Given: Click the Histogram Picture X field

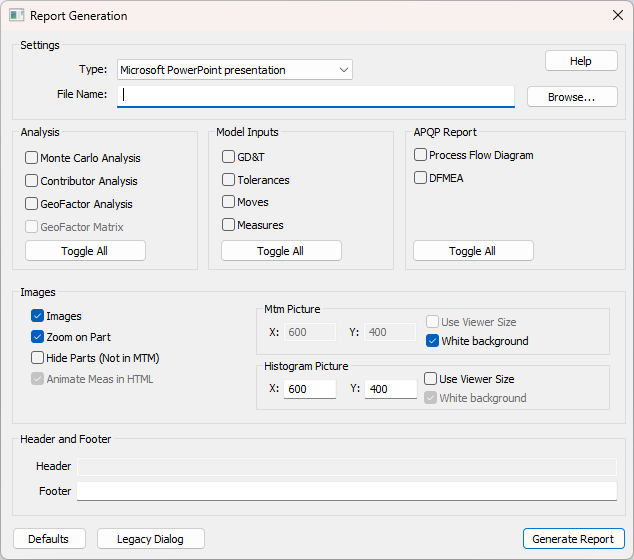Looking at the screenshot, I should click(x=310, y=389).
